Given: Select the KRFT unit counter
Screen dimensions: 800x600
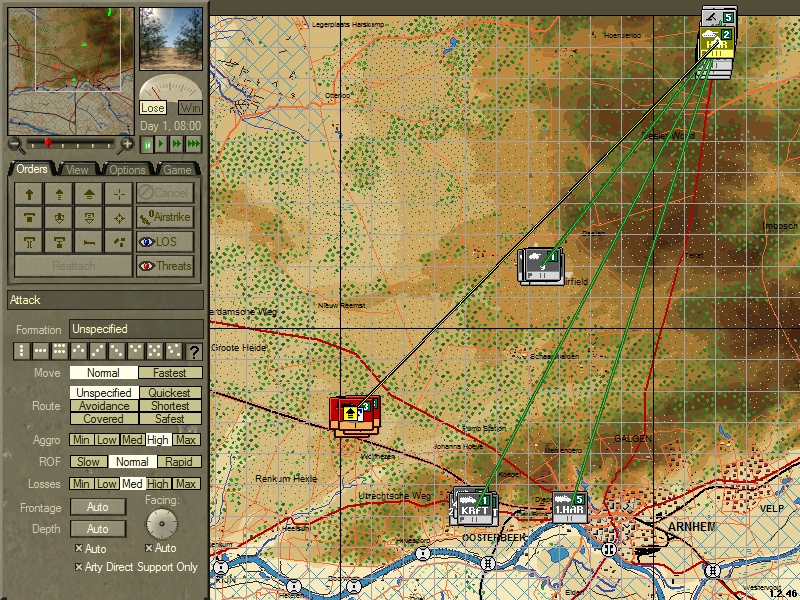Looking at the screenshot, I should coord(474,507).
